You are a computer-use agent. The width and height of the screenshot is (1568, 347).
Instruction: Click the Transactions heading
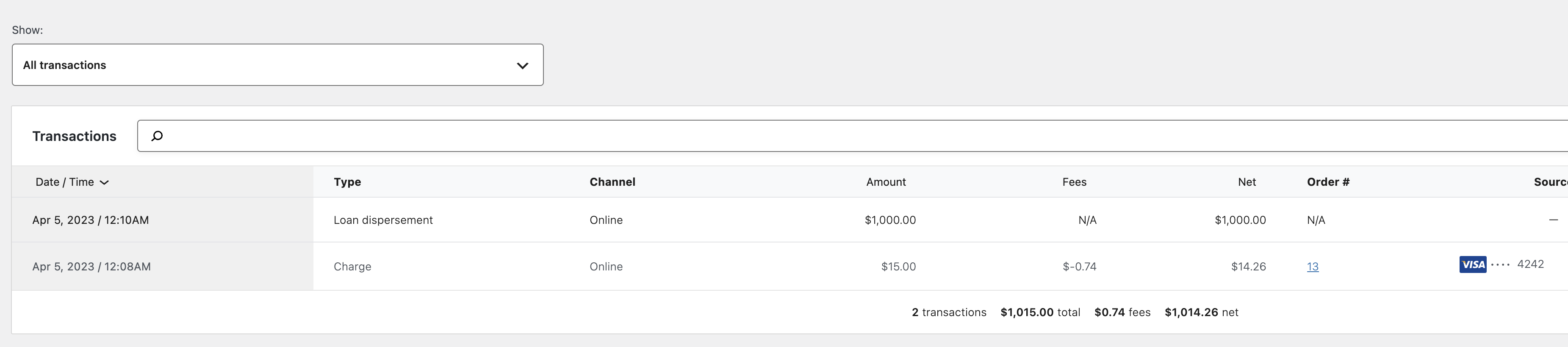(74, 136)
